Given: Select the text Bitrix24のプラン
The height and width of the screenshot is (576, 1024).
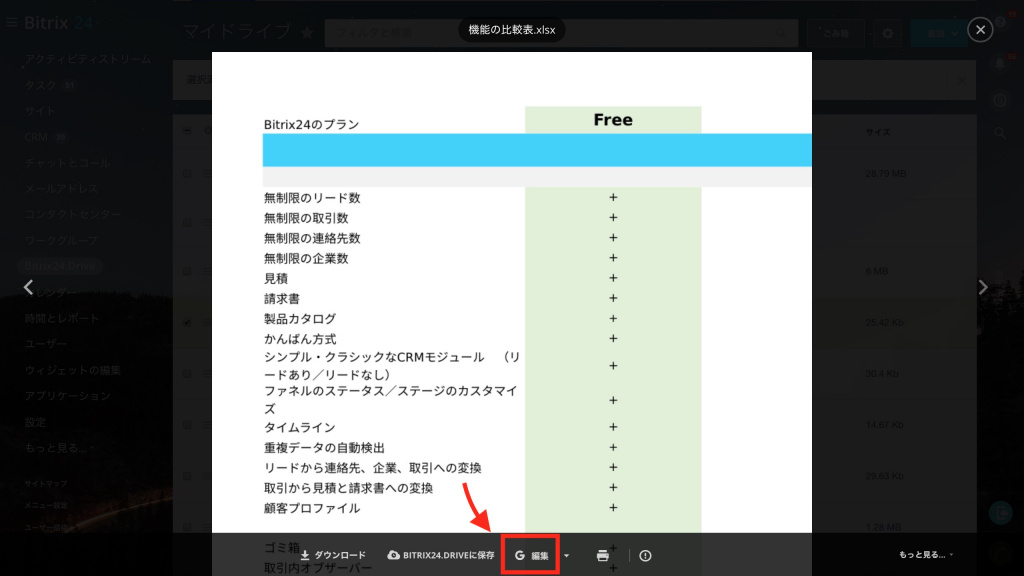Looking at the screenshot, I should (x=312, y=124).
